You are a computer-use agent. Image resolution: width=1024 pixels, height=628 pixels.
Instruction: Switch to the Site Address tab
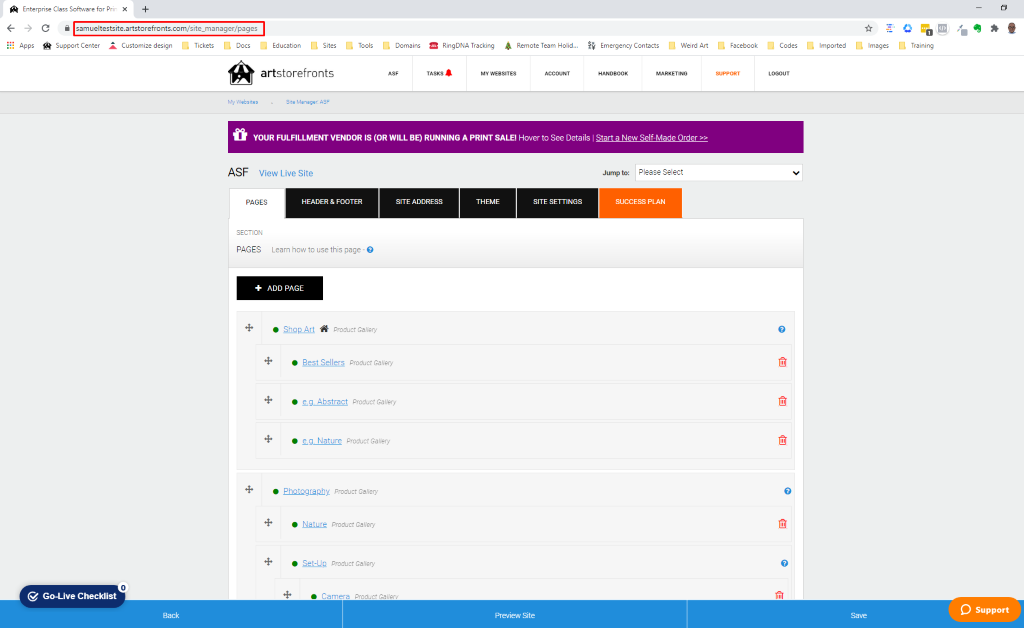click(419, 202)
